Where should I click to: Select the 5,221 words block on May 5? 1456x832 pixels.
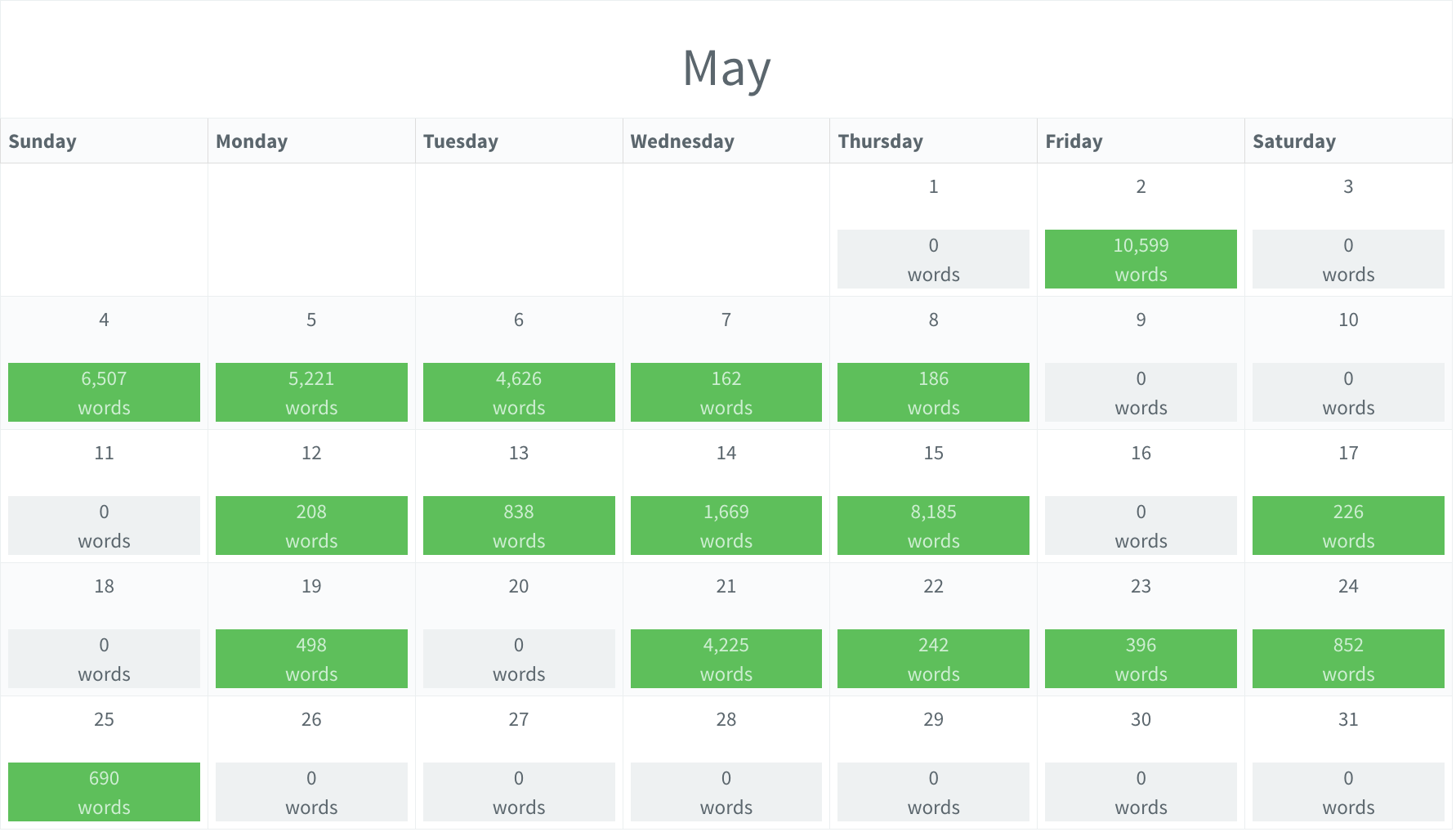point(311,392)
